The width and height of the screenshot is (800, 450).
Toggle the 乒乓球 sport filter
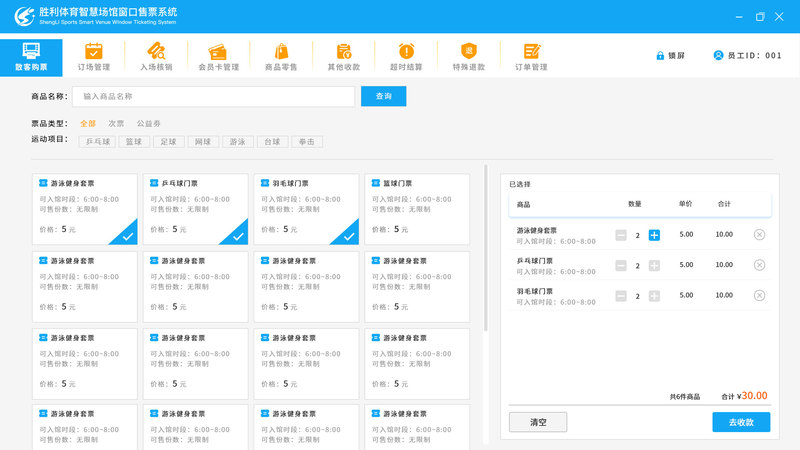pos(97,142)
